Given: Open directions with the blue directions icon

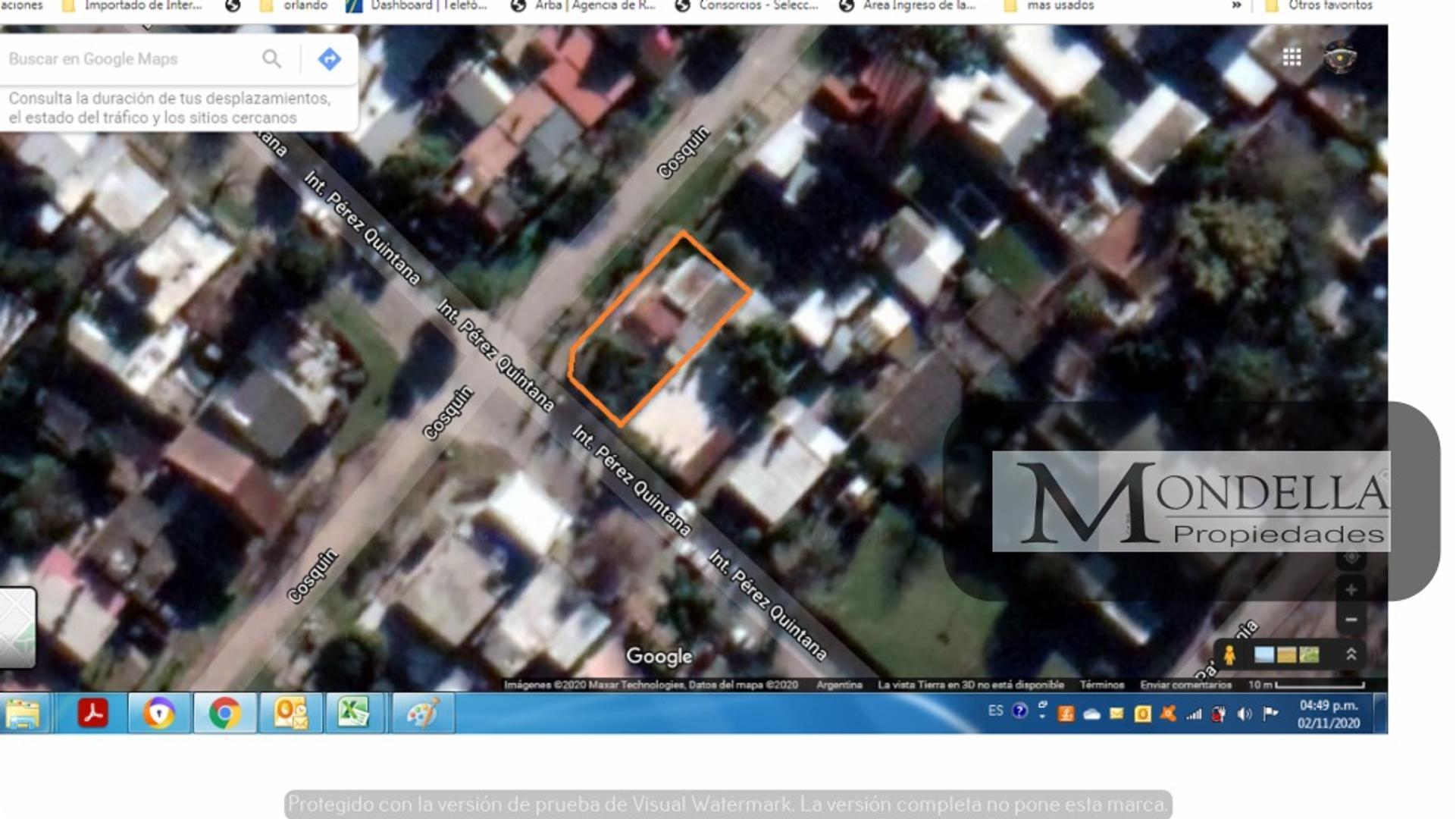Looking at the screenshot, I should coord(329,59).
